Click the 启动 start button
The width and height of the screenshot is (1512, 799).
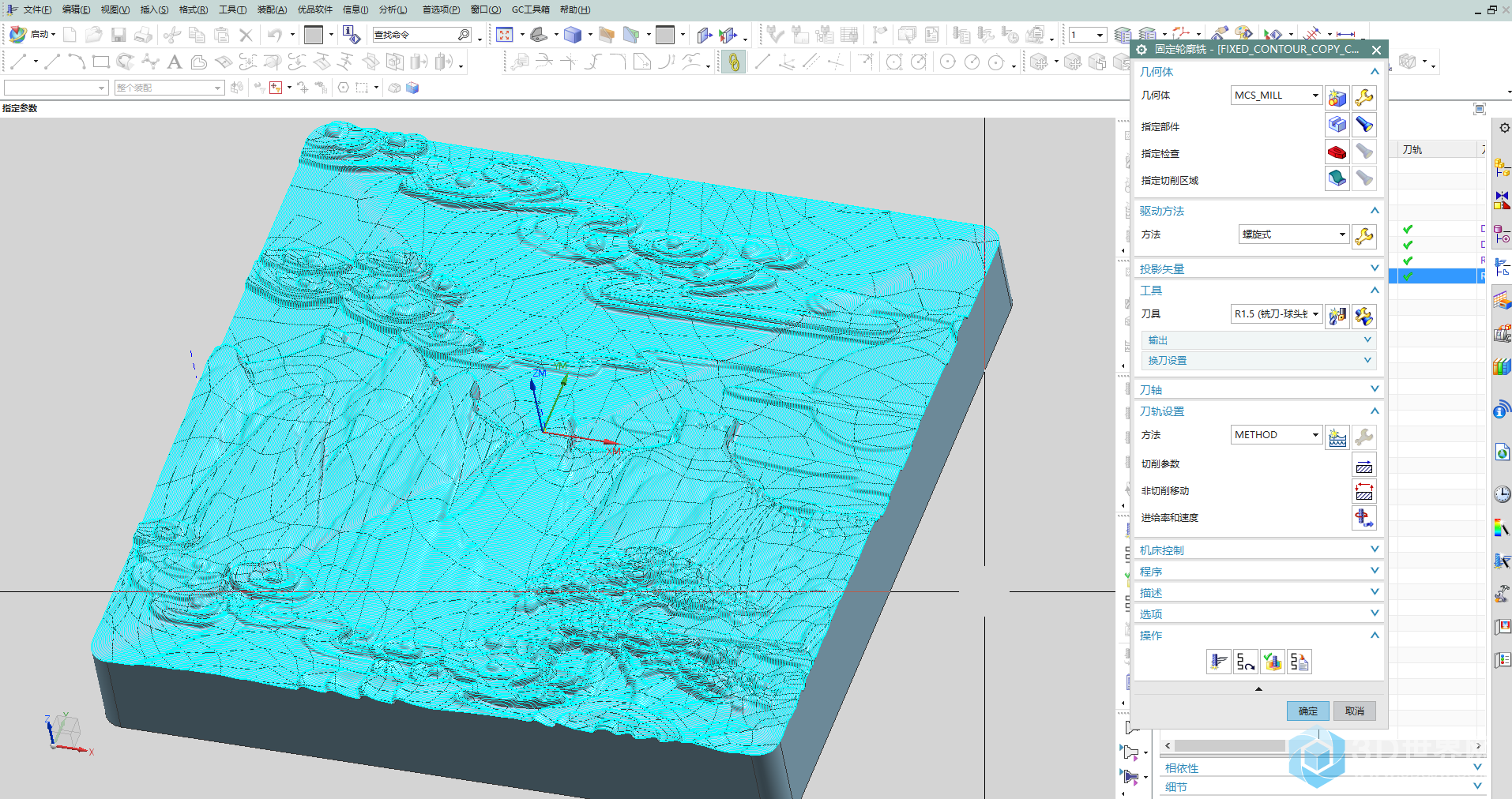[x=32, y=35]
